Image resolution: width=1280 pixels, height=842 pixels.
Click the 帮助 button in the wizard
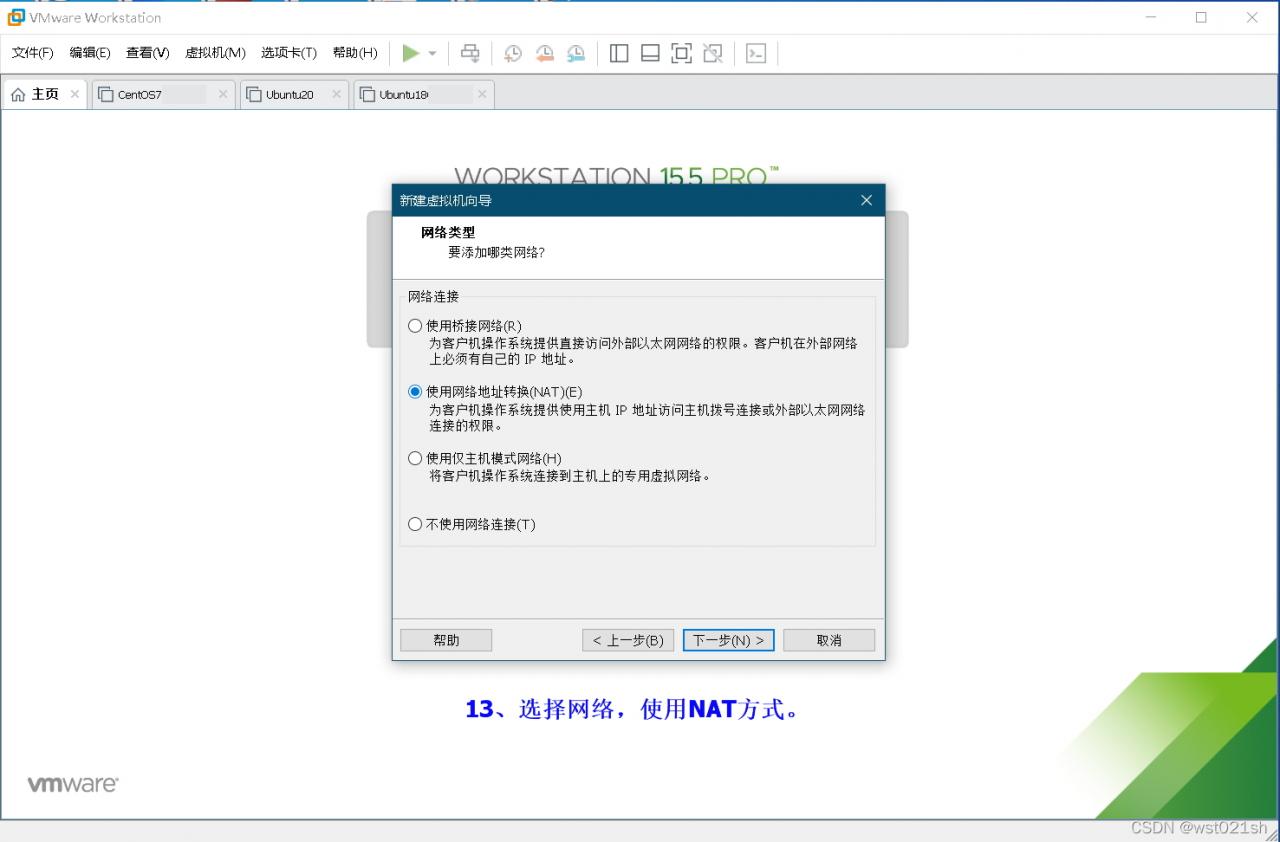446,640
